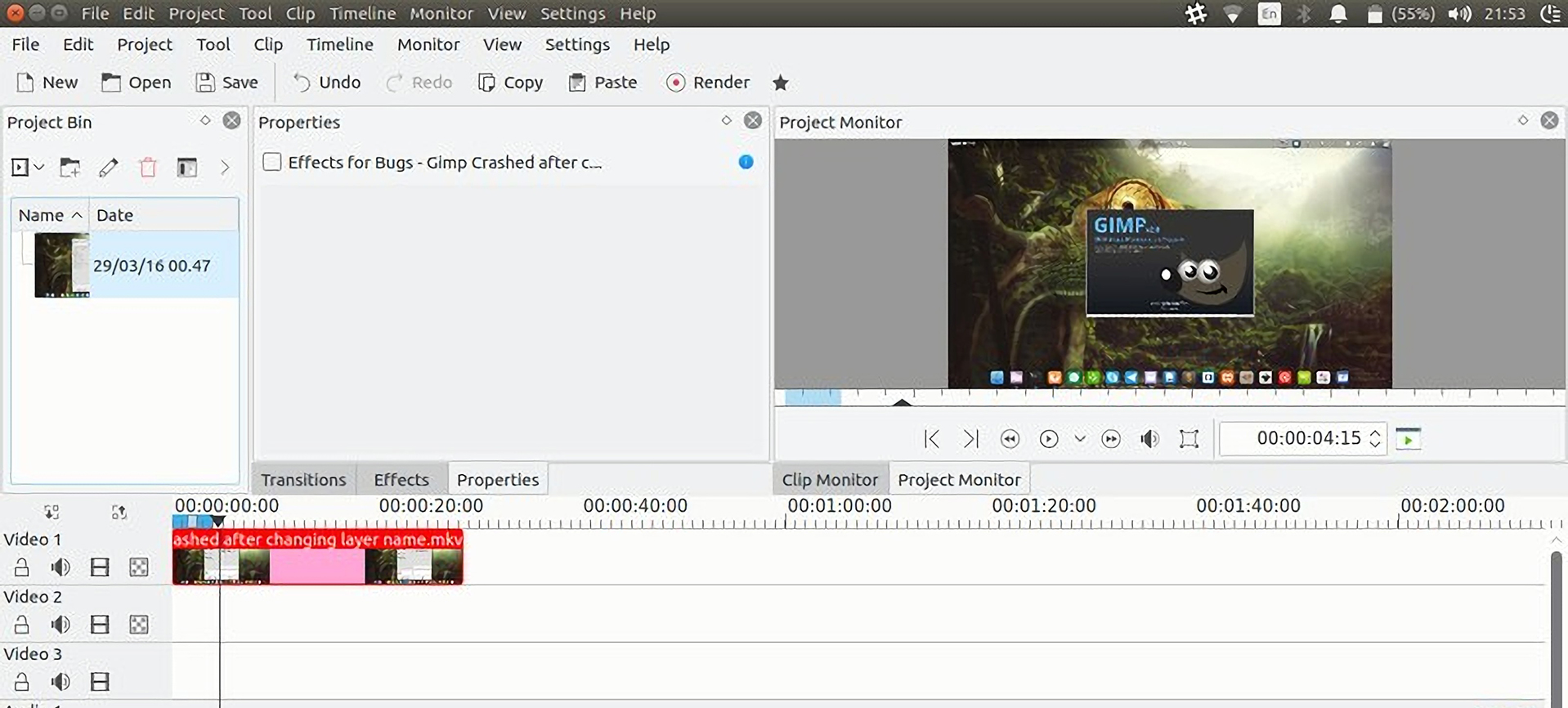This screenshot has height=708, width=1568.
Task: Click the Date column header
Action: coord(164,215)
